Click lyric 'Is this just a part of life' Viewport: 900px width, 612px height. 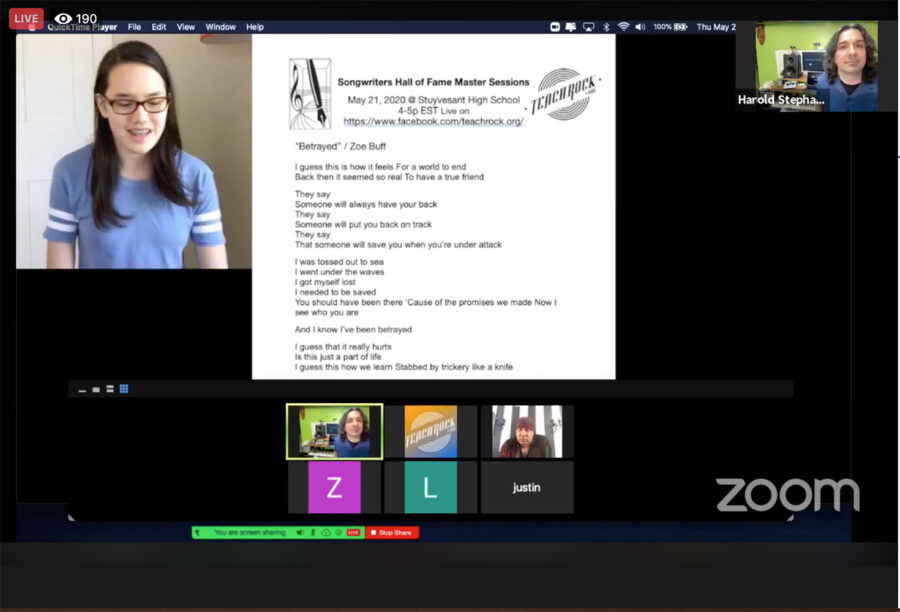pyautogui.click(x=338, y=357)
